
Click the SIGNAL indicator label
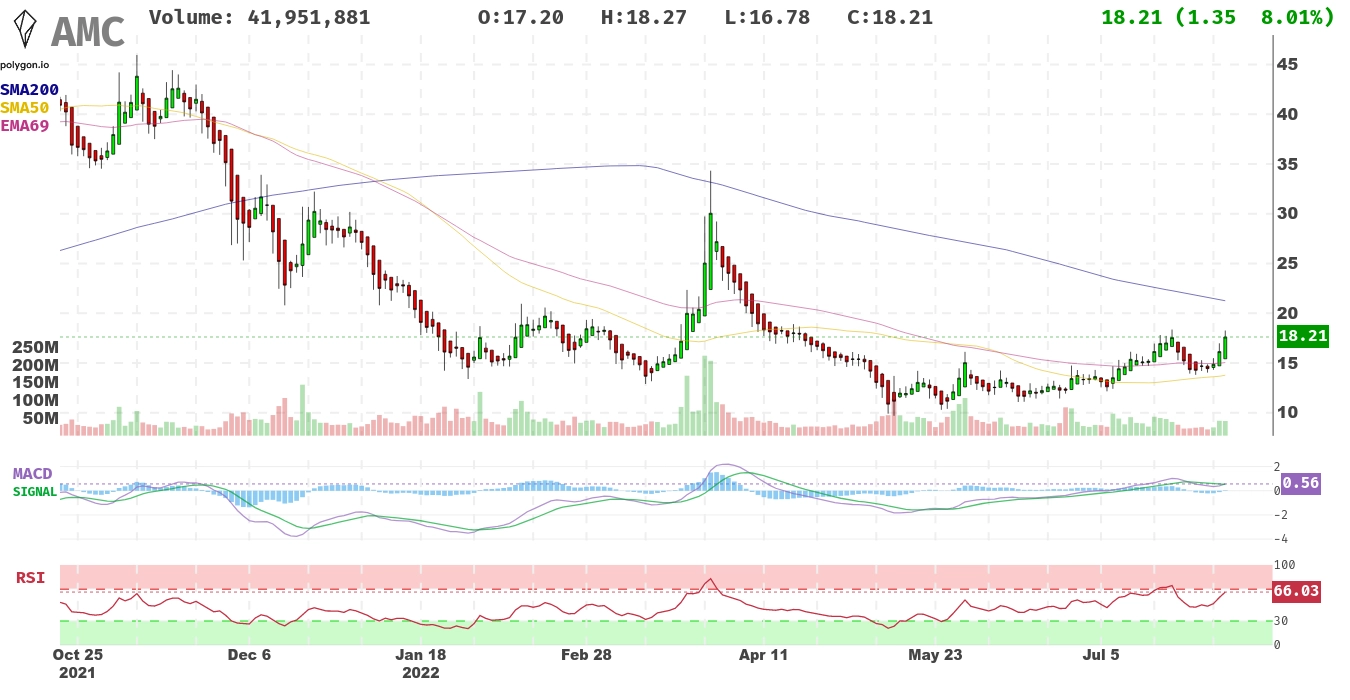pos(34,491)
